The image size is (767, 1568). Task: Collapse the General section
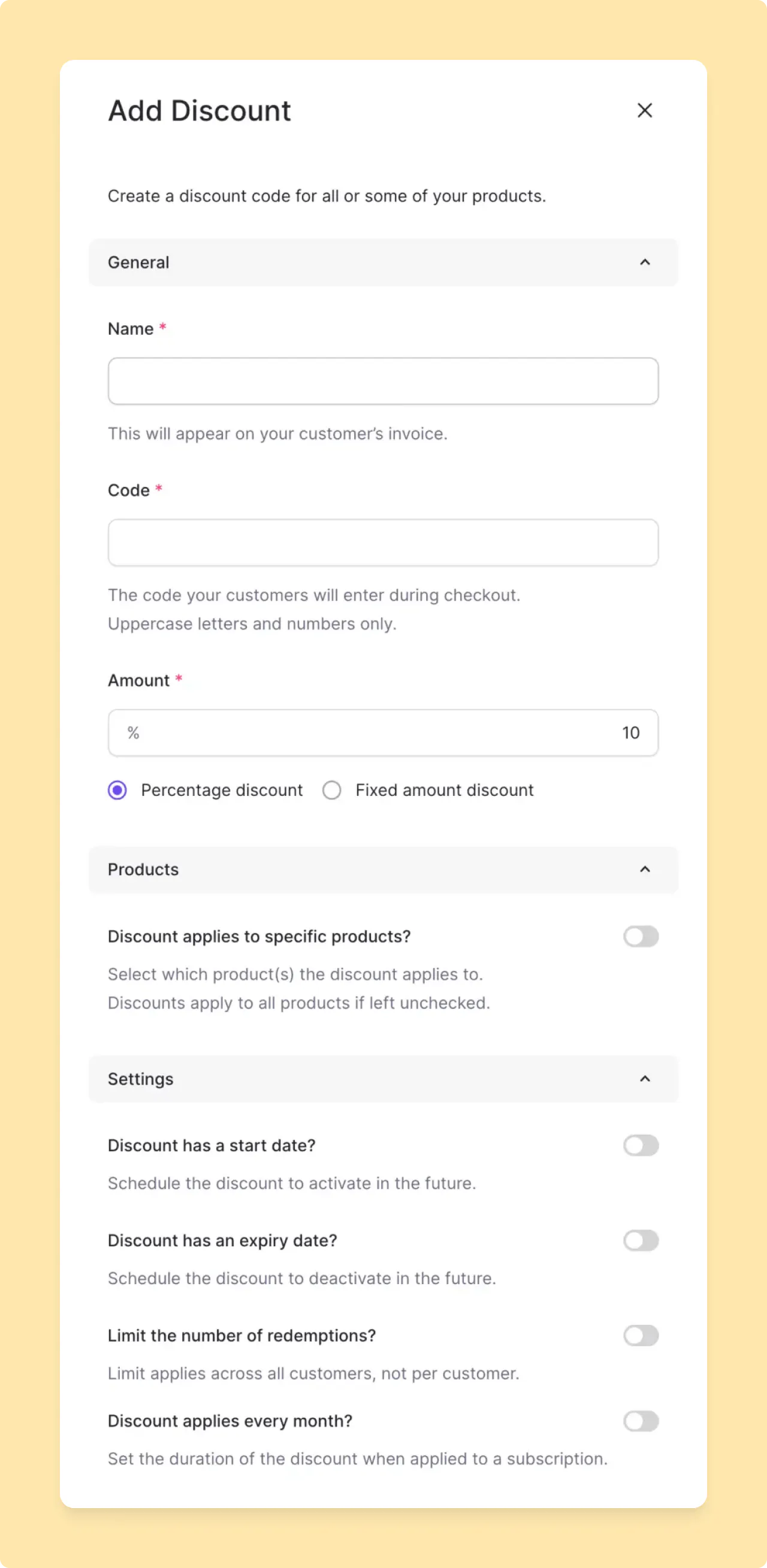645,262
